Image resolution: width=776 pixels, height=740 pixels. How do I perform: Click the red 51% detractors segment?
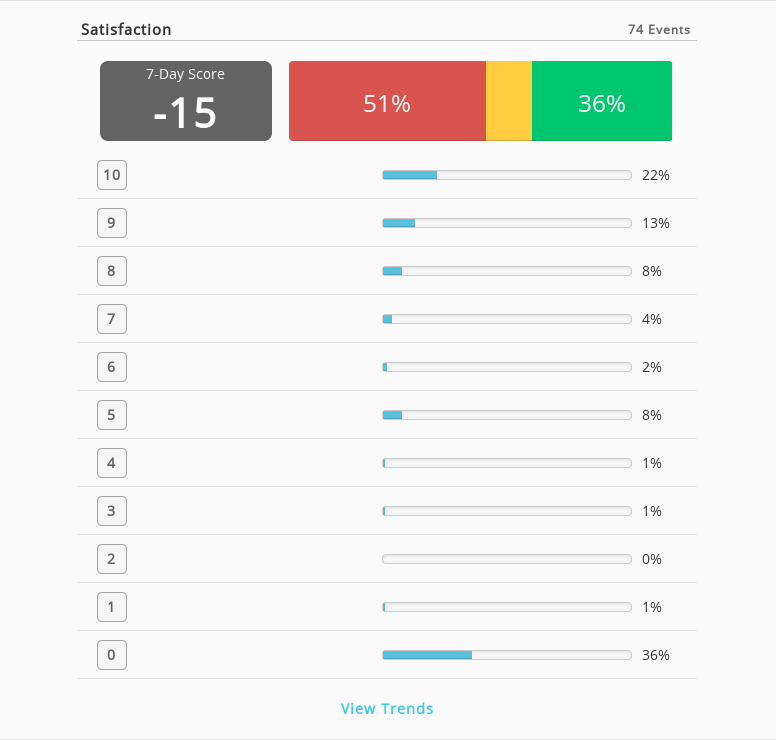pyautogui.click(x=388, y=101)
